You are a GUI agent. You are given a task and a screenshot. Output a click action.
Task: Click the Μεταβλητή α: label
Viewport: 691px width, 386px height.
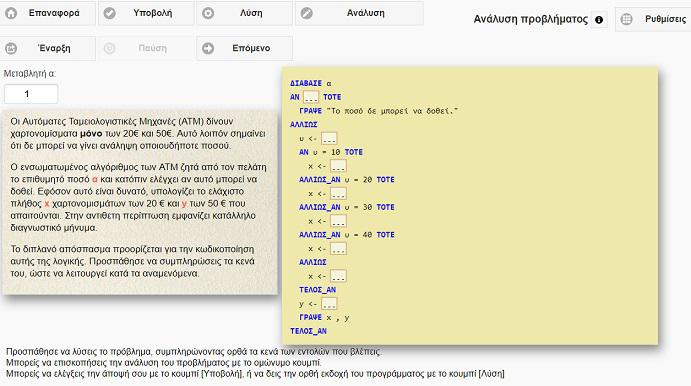(x=30, y=74)
